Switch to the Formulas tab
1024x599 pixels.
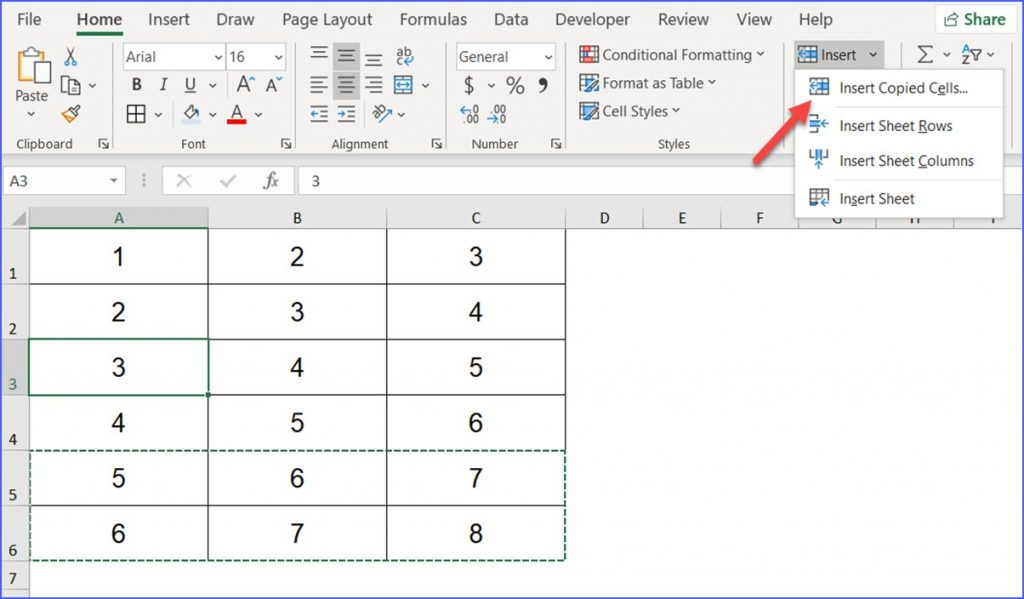[x=433, y=20]
